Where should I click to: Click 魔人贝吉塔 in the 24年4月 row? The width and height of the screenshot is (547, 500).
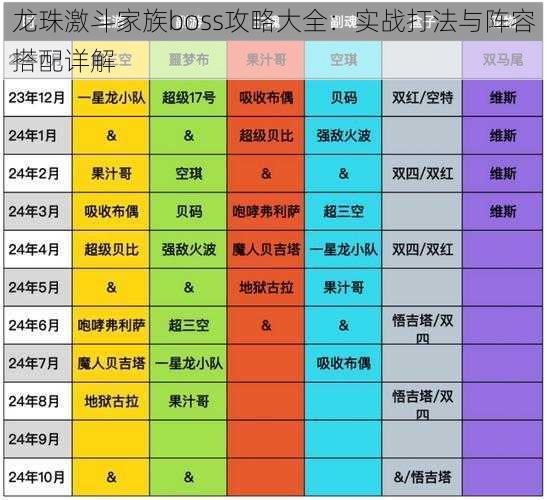pyautogui.click(x=266, y=249)
